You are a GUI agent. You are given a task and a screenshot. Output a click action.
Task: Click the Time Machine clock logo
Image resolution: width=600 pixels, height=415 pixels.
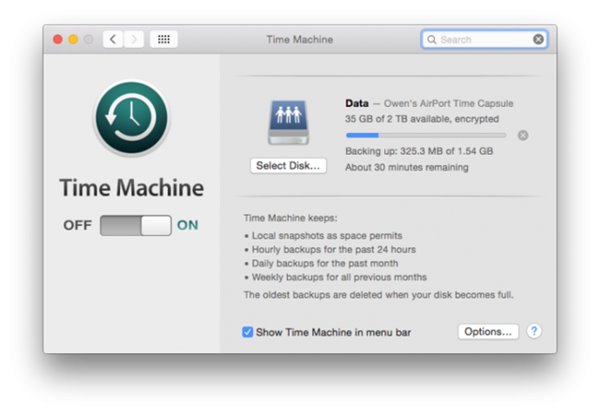132,118
